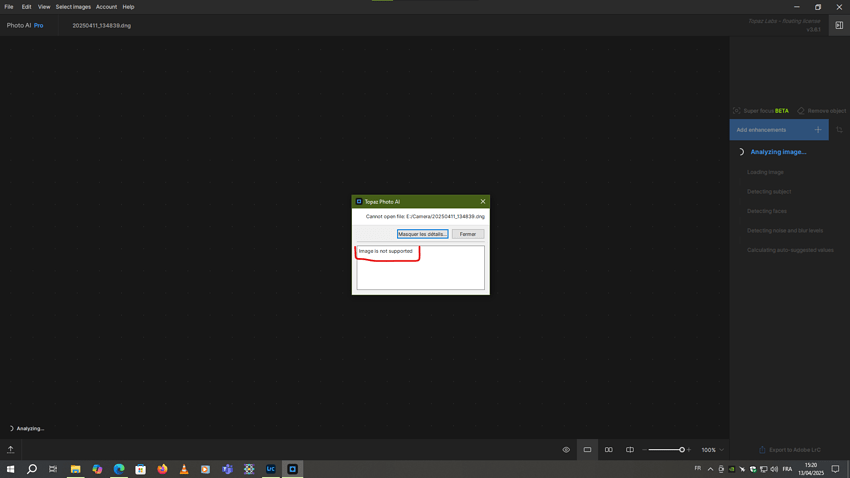Open VLC from the Windows taskbar
850x478 pixels.
(184, 469)
